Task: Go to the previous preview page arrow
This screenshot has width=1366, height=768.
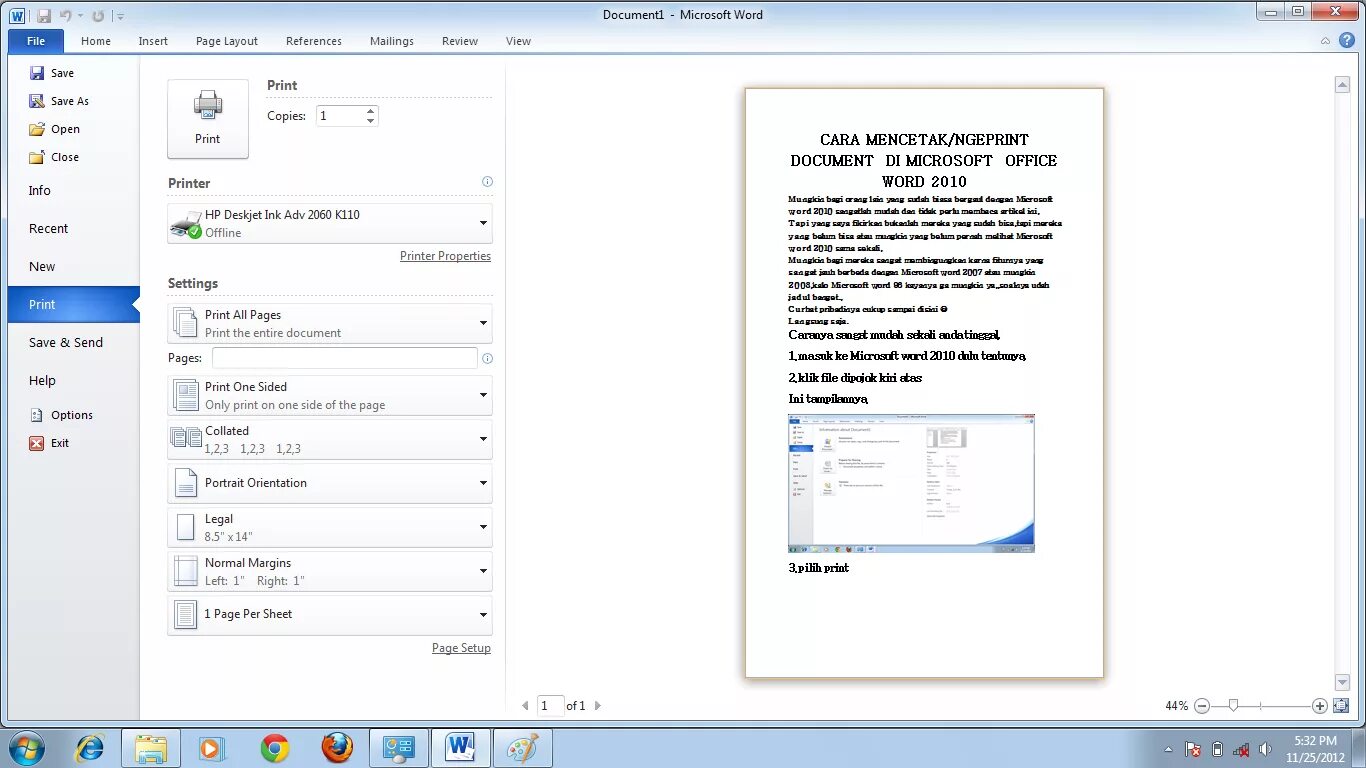Action: [x=526, y=706]
